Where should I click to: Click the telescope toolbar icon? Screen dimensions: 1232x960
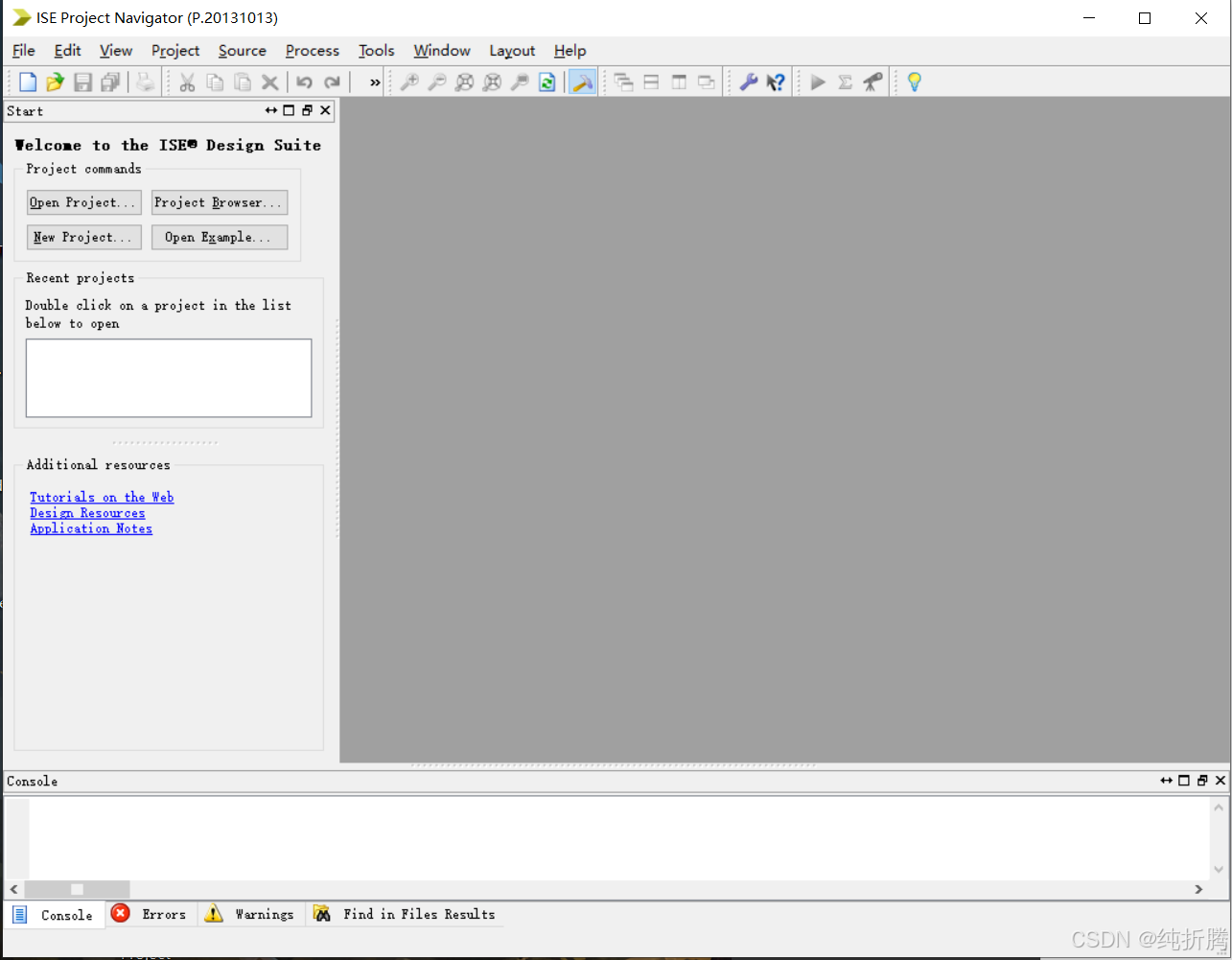pos(872,82)
